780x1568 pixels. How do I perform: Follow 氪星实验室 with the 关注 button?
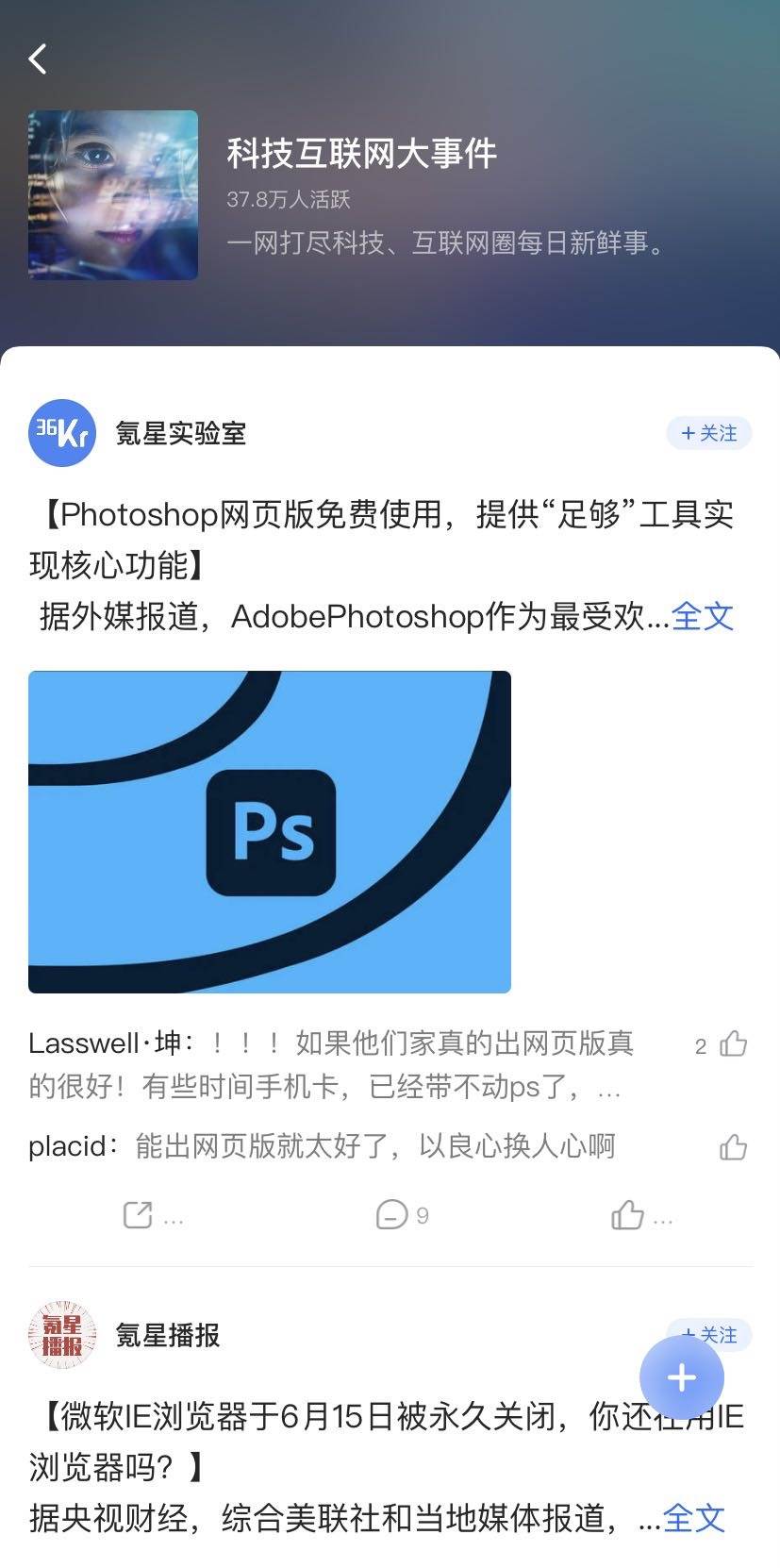coord(708,433)
